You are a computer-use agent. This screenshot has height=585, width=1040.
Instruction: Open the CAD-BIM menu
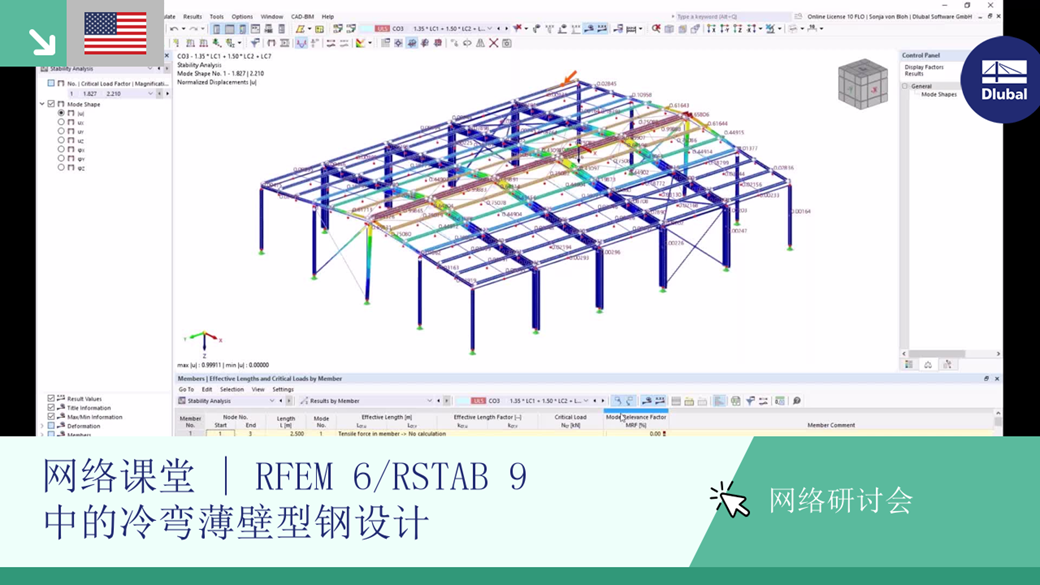(302, 17)
